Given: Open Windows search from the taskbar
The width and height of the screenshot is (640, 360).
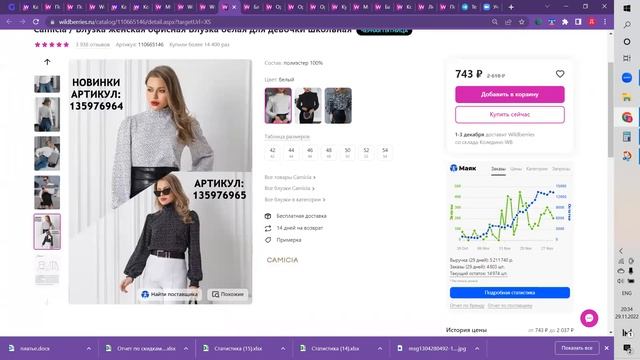Looking at the screenshot, I should click(x=627, y=25).
